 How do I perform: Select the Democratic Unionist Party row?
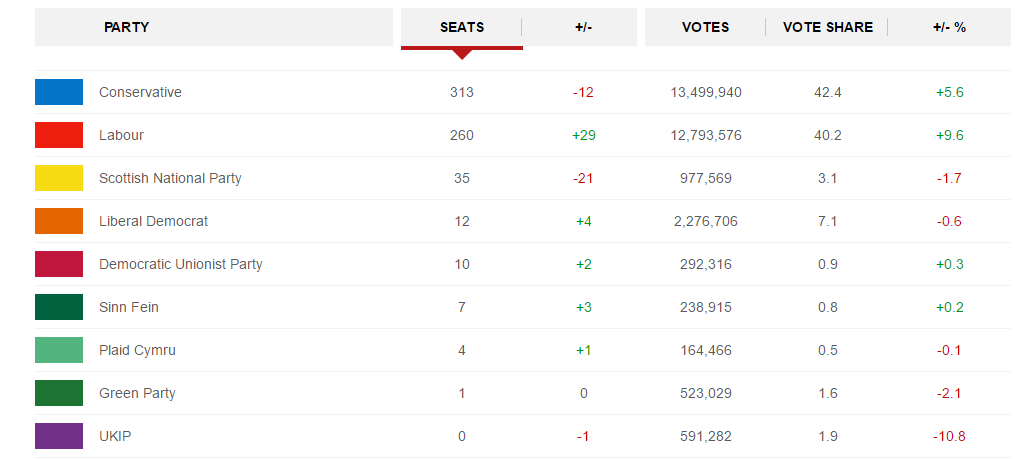tap(523, 264)
